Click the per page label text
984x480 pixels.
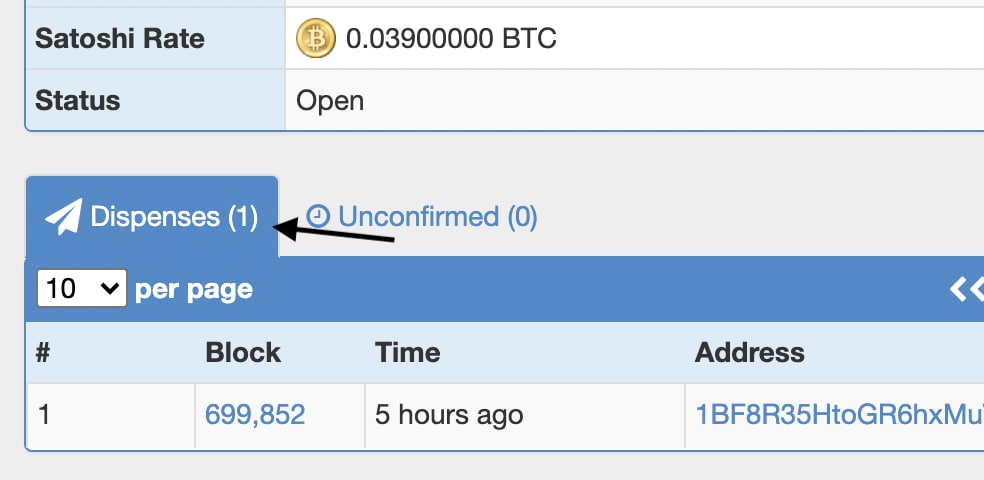click(x=194, y=289)
